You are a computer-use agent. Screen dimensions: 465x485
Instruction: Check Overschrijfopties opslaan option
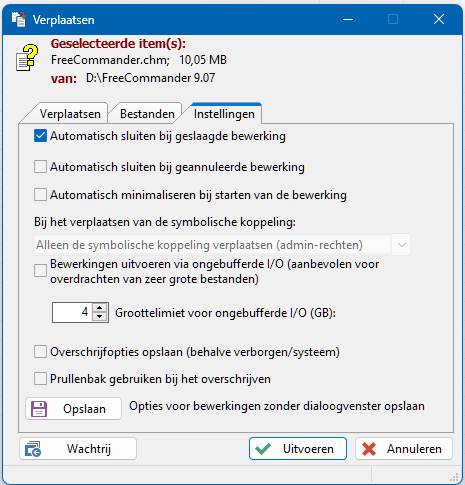coord(40,352)
